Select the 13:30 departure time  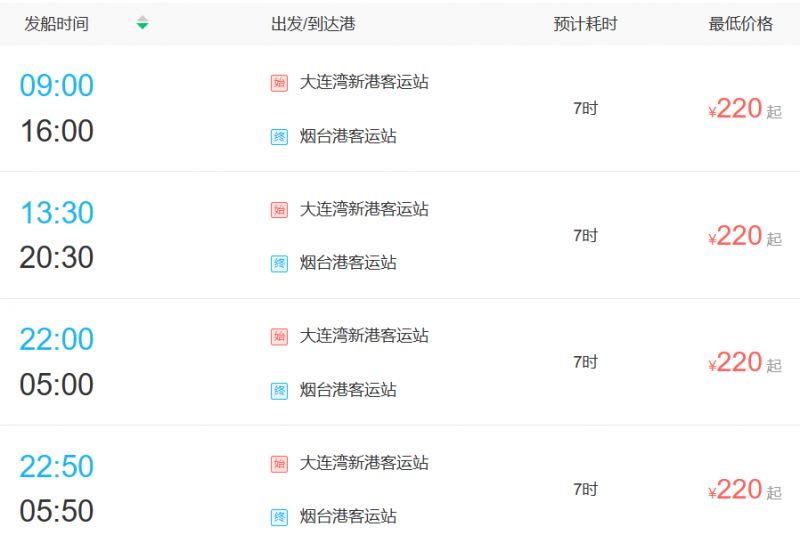point(57,212)
